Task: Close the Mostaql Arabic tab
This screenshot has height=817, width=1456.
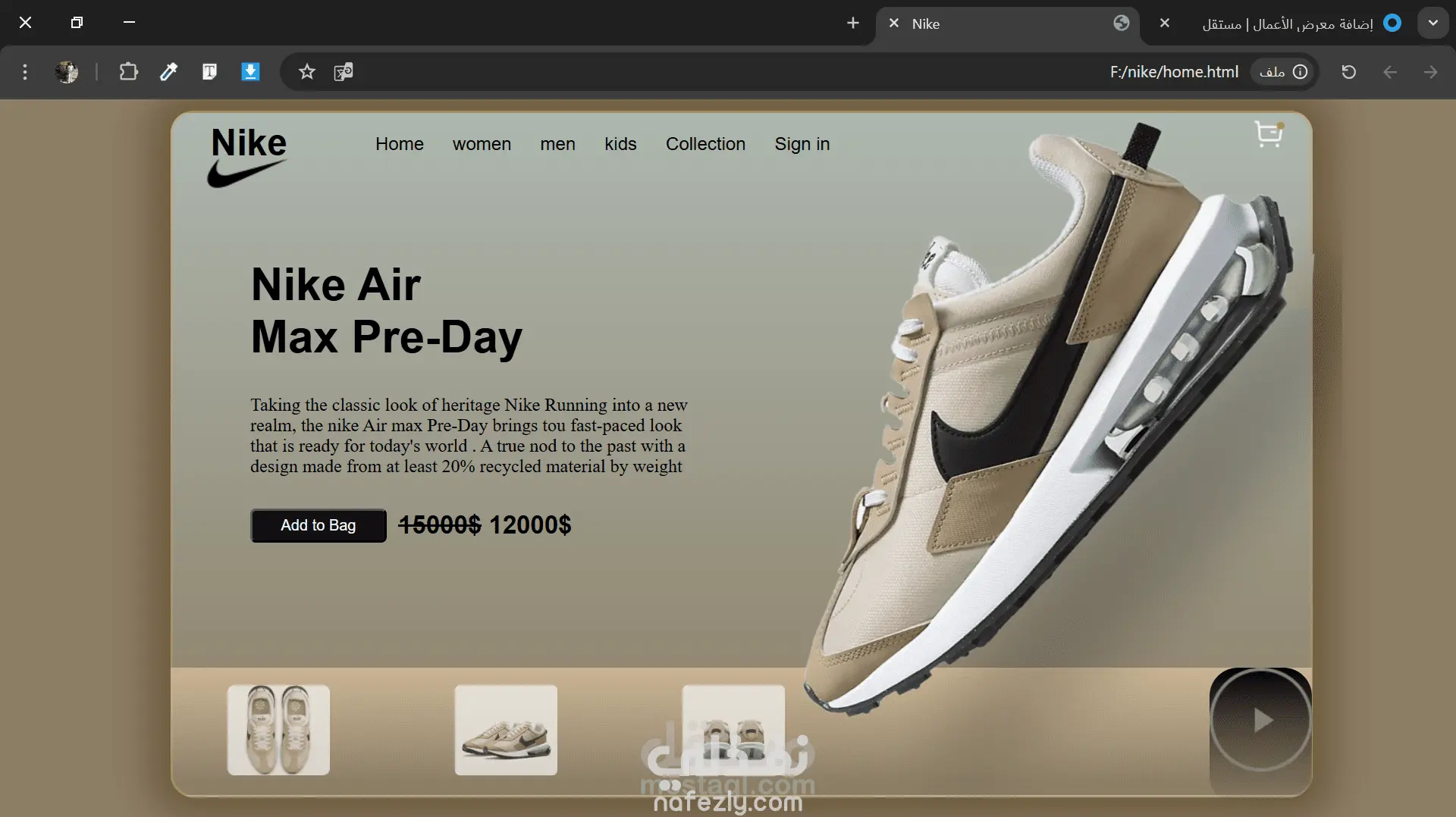Action: 1165,23
